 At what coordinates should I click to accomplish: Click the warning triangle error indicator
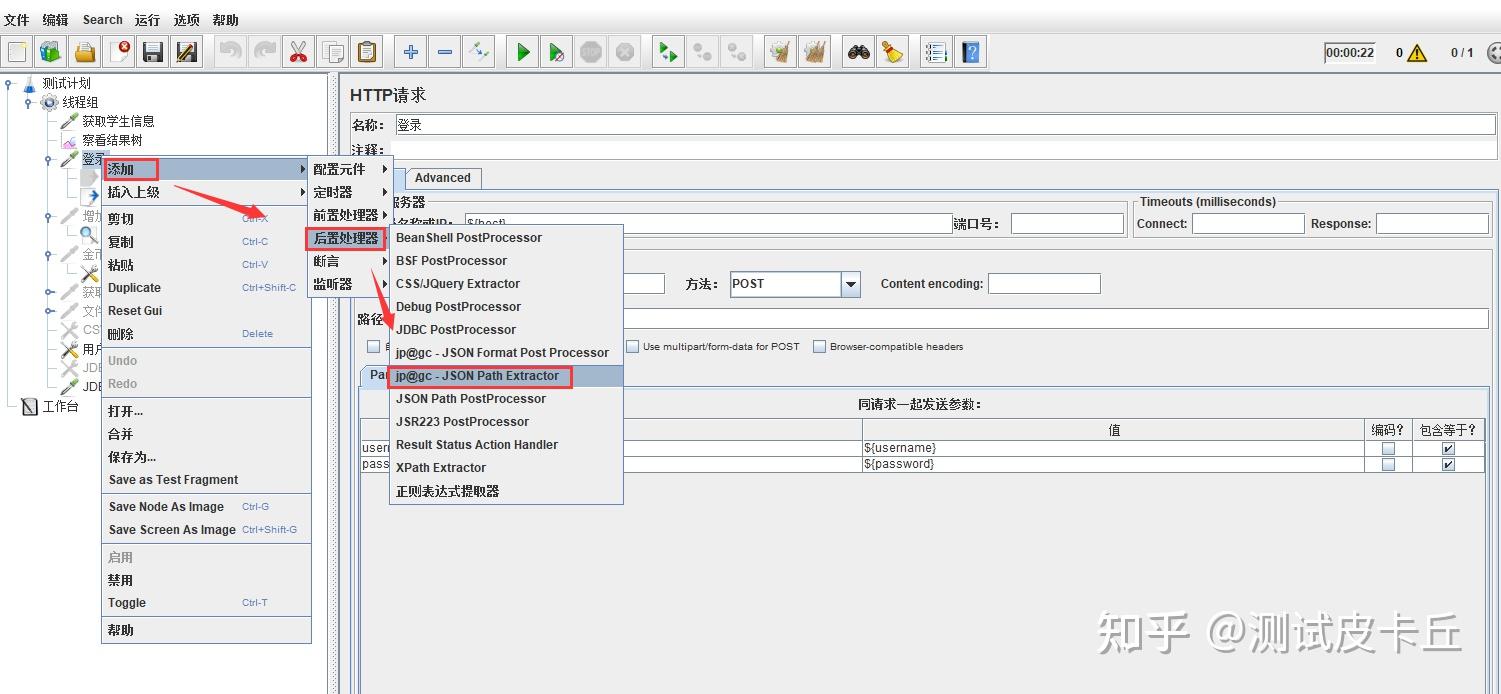(x=1417, y=53)
